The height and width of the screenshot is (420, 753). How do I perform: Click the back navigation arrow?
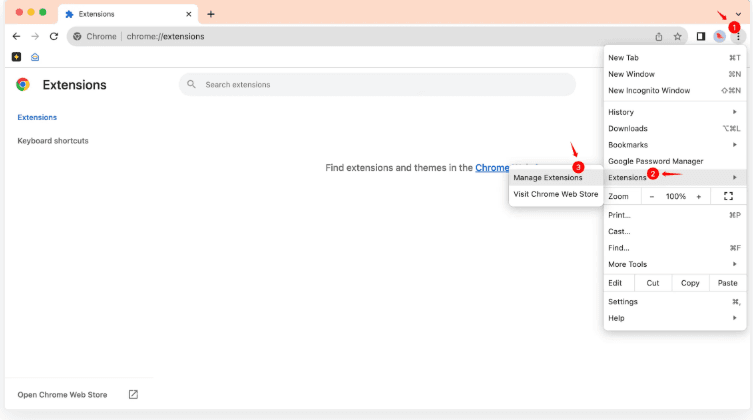pyautogui.click(x=16, y=36)
